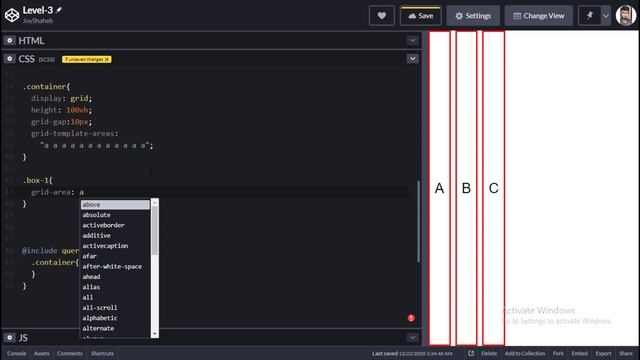
Task: Choose 'all' suggestion
Action: (x=115, y=297)
